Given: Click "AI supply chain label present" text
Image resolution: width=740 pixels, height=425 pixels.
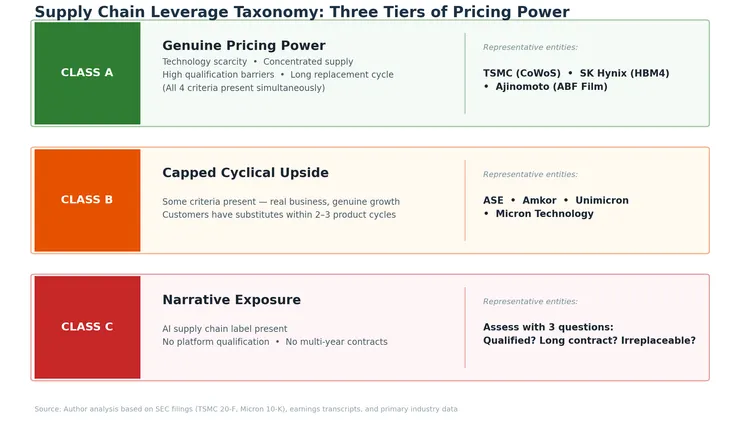Looking at the screenshot, I should tap(224, 328).
